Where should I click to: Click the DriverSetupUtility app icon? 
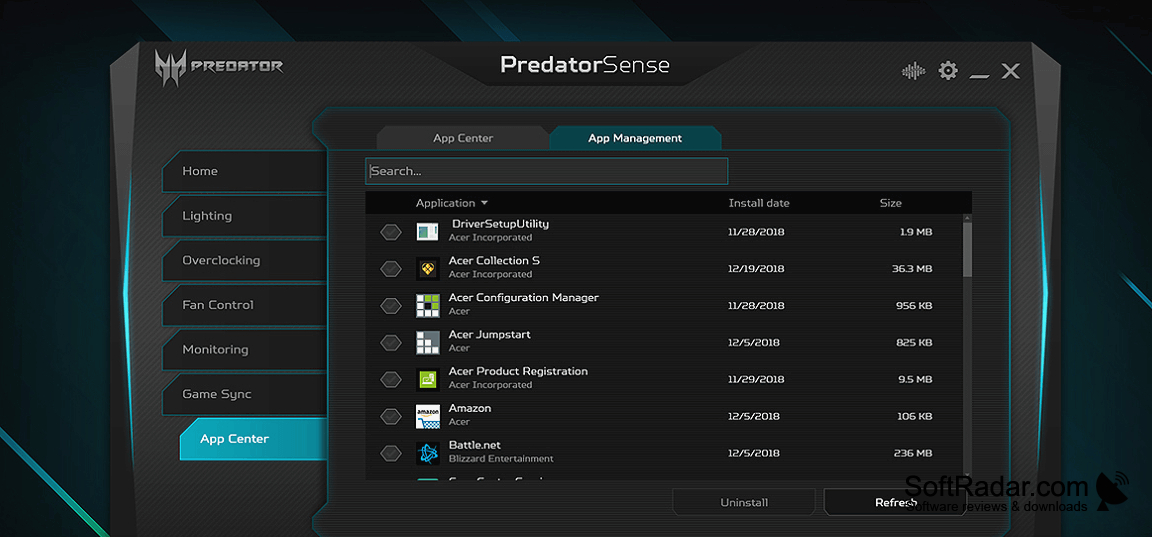(x=428, y=232)
